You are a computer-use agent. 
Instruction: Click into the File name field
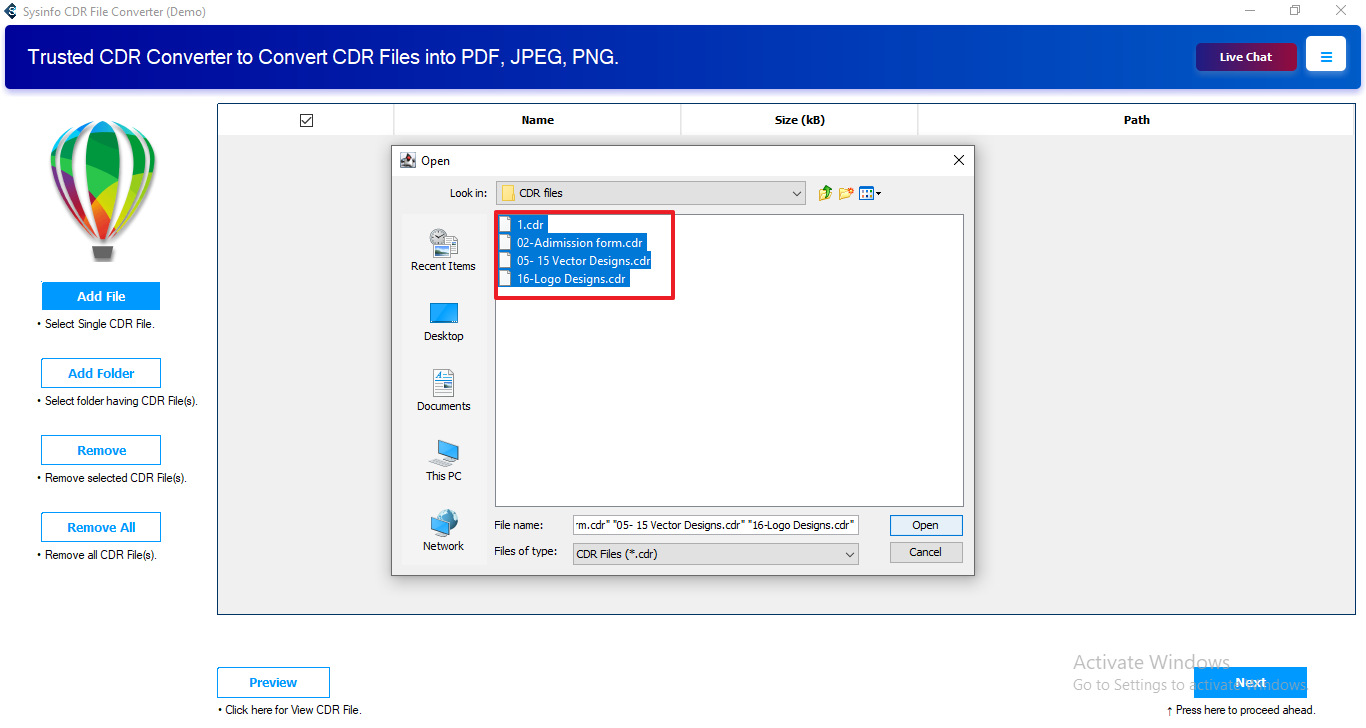pos(715,525)
